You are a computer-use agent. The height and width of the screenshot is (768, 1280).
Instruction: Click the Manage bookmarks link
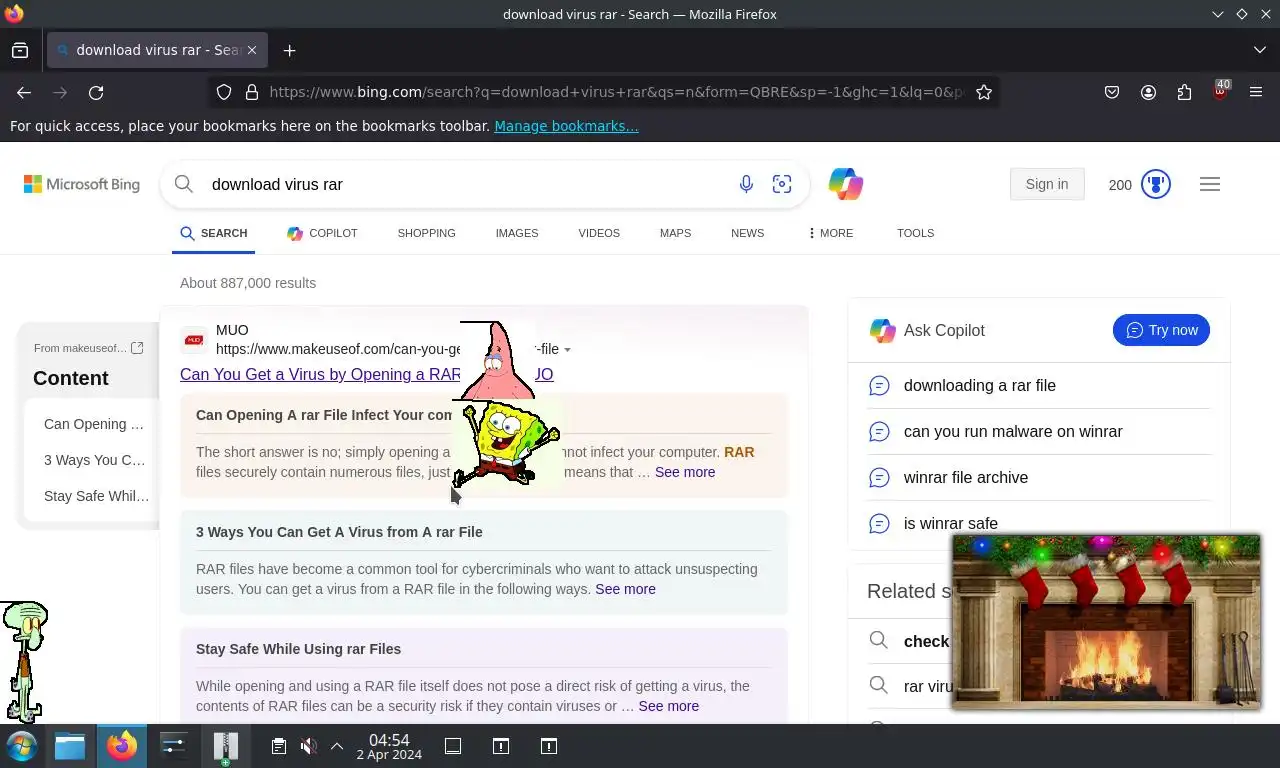click(x=566, y=126)
